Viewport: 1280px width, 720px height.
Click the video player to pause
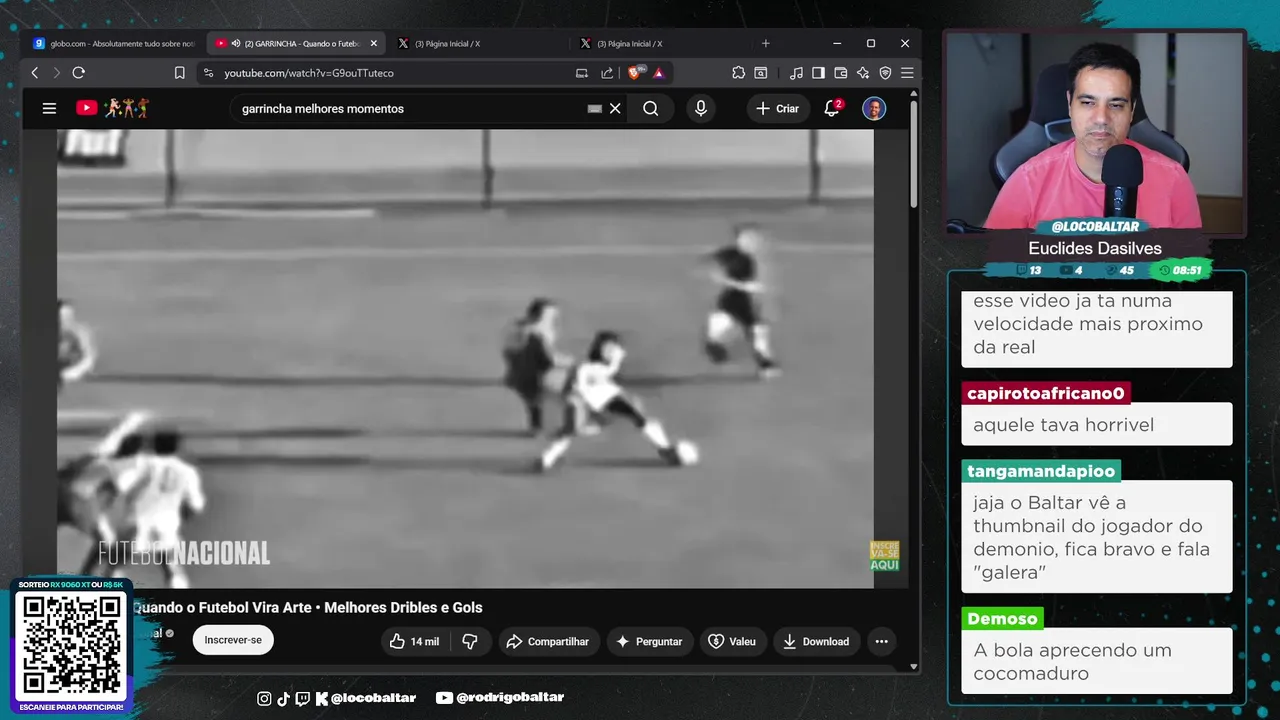pos(465,358)
